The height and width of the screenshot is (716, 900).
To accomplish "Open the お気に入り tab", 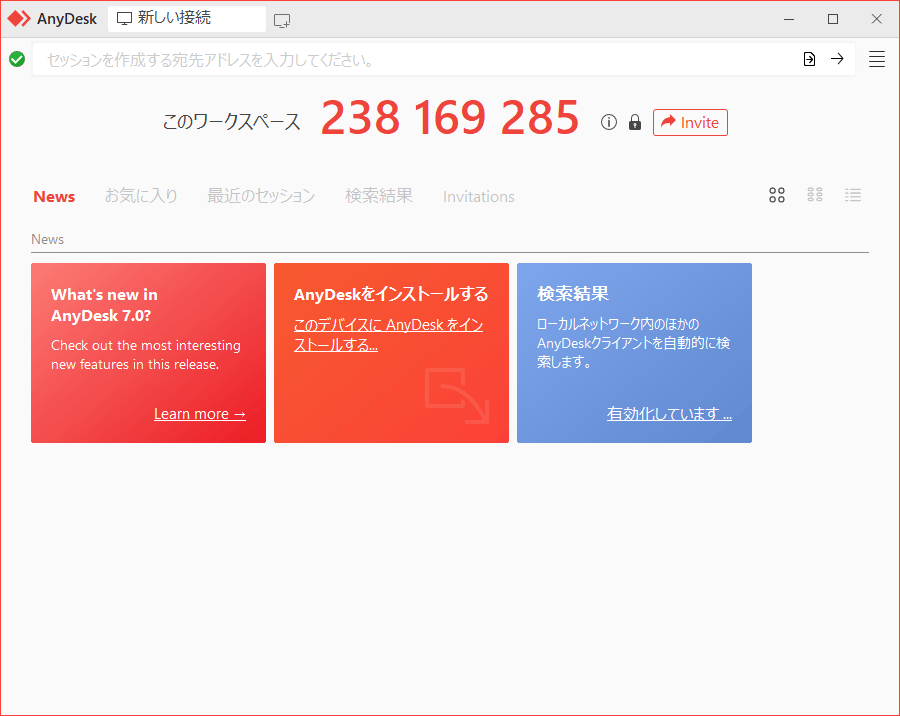I will pyautogui.click(x=141, y=196).
